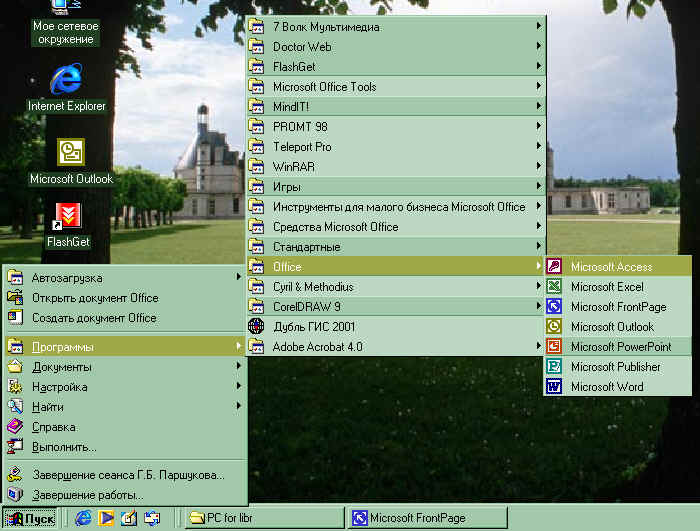Click the Microsoft PowerPoint icon in submenu
The image size is (700, 531).
click(x=554, y=346)
